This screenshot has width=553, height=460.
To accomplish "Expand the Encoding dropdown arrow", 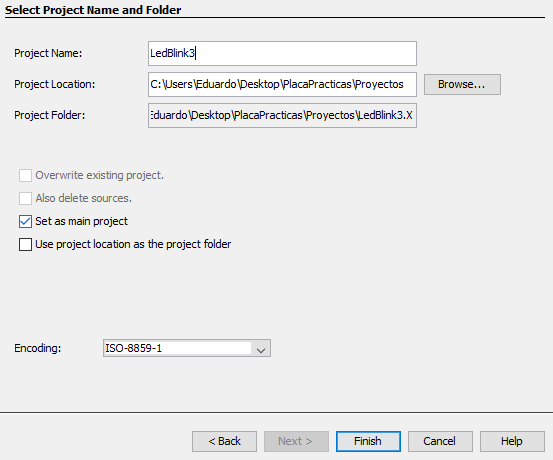I will pos(261,349).
